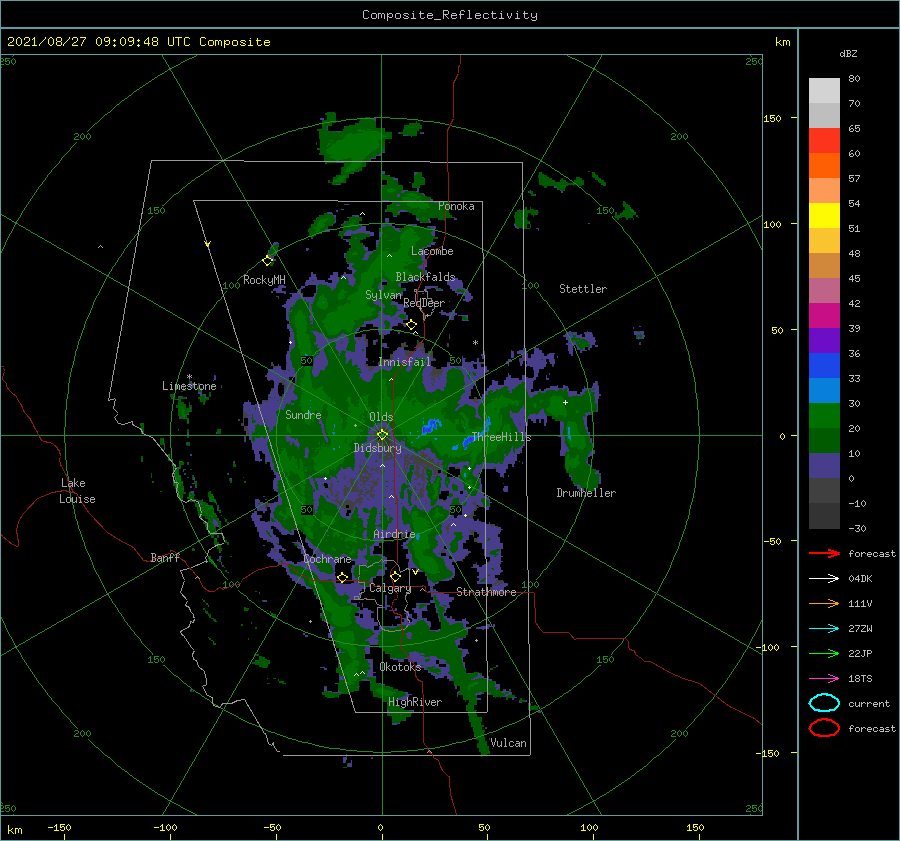The height and width of the screenshot is (841, 900).
Task: Click the yellow radar-site diamond between Olds and Didsbury
Action: (382, 435)
